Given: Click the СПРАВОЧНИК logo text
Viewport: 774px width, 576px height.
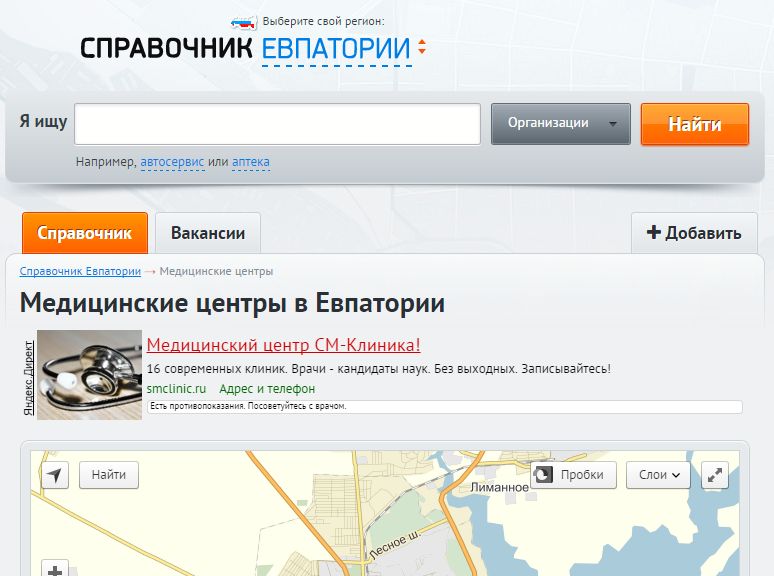Looking at the screenshot, I should [166, 48].
